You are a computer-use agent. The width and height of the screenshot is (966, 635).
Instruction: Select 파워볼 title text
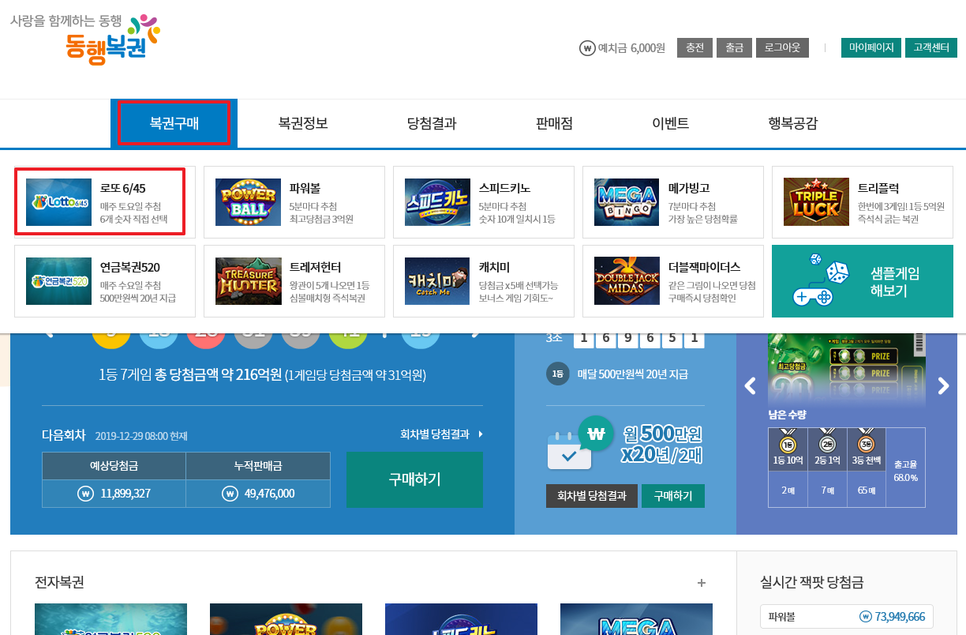pyautogui.click(x=305, y=188)
